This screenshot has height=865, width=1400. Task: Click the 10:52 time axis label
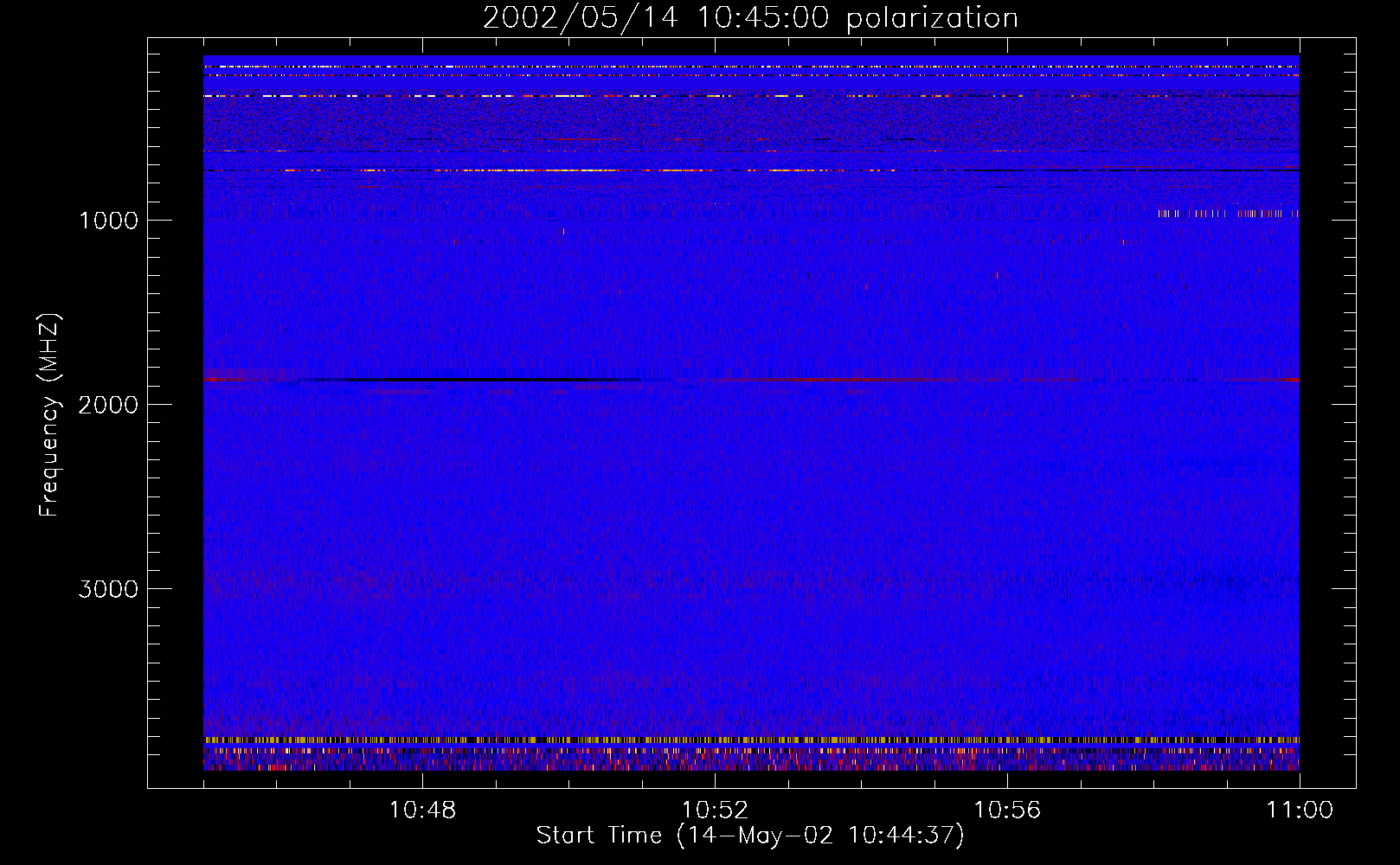click(x=715, y=811)
